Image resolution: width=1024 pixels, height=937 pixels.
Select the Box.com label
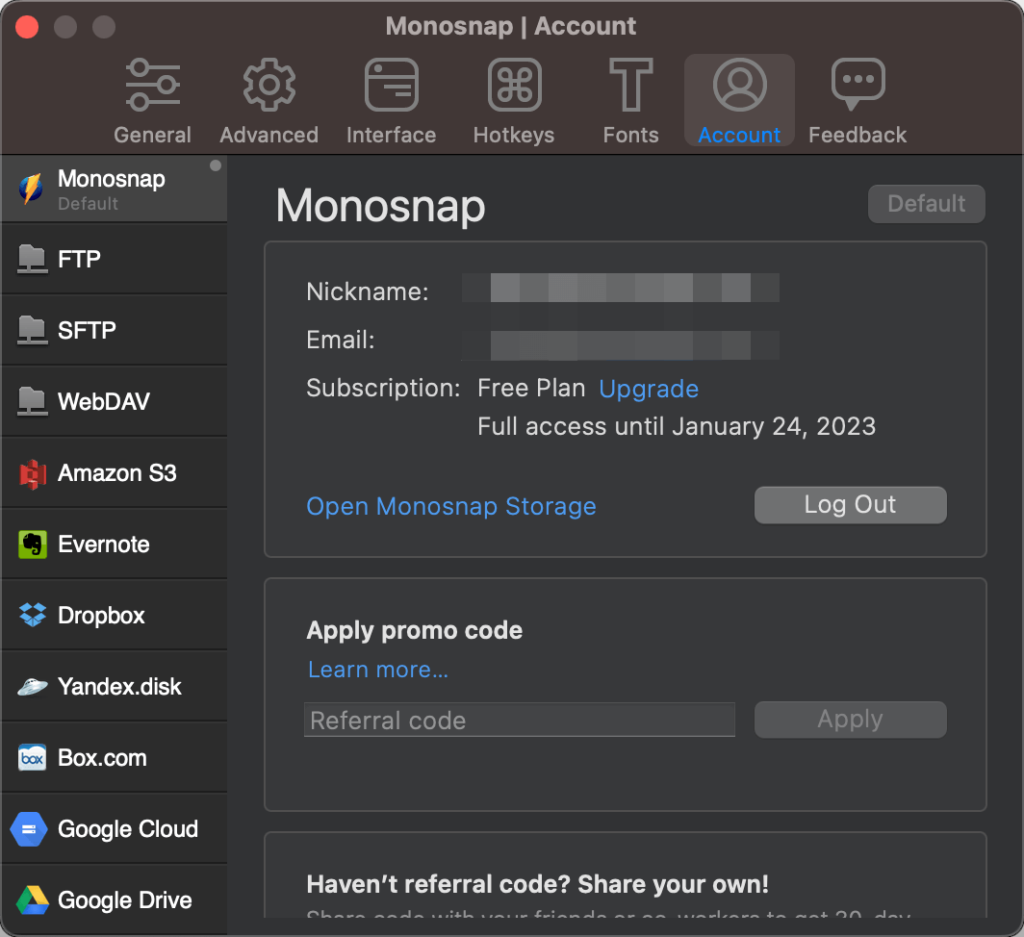pos(103,757)
